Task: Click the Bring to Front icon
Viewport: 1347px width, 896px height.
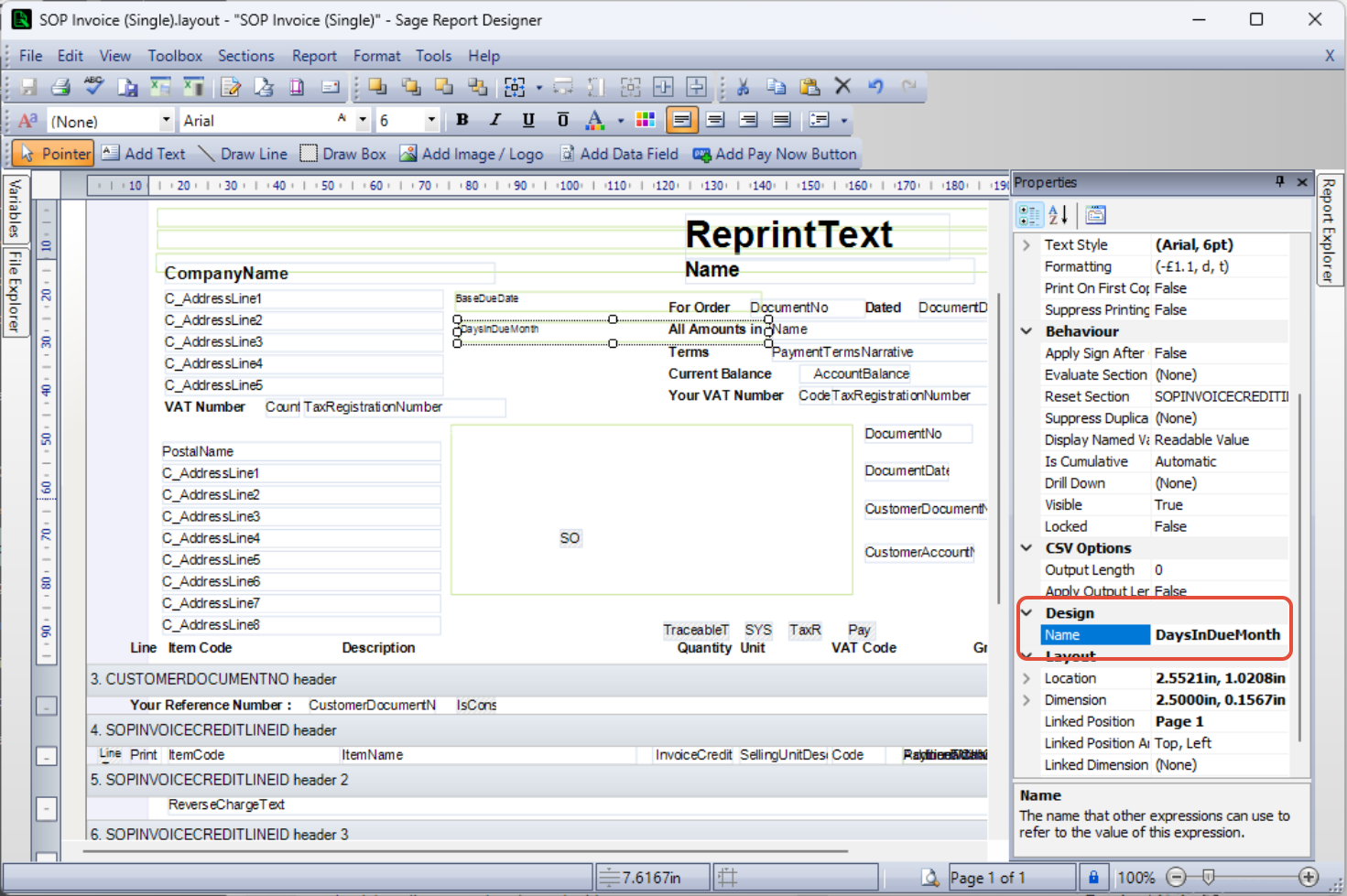Action: 377,87
